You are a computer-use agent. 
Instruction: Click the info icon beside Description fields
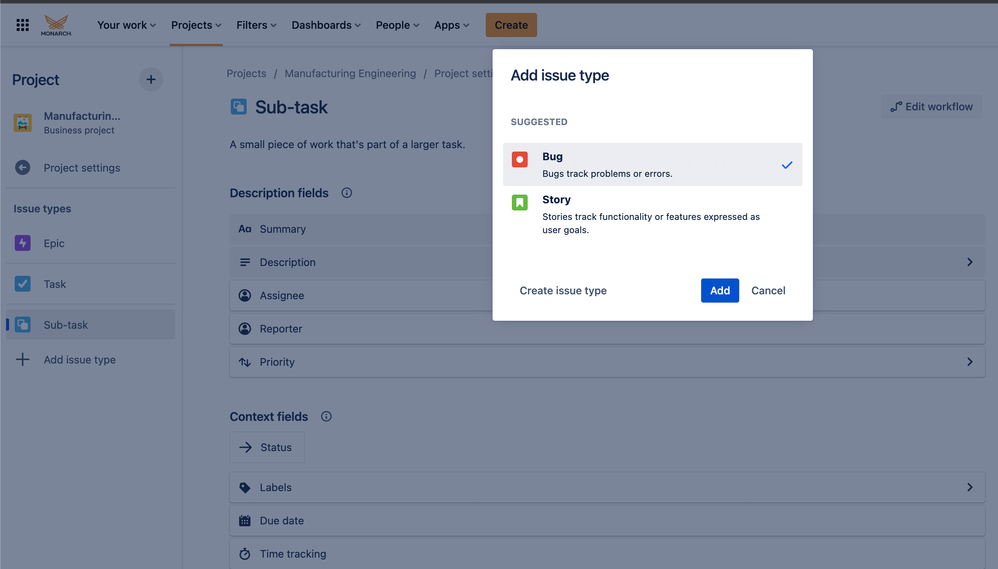(346, 193)
